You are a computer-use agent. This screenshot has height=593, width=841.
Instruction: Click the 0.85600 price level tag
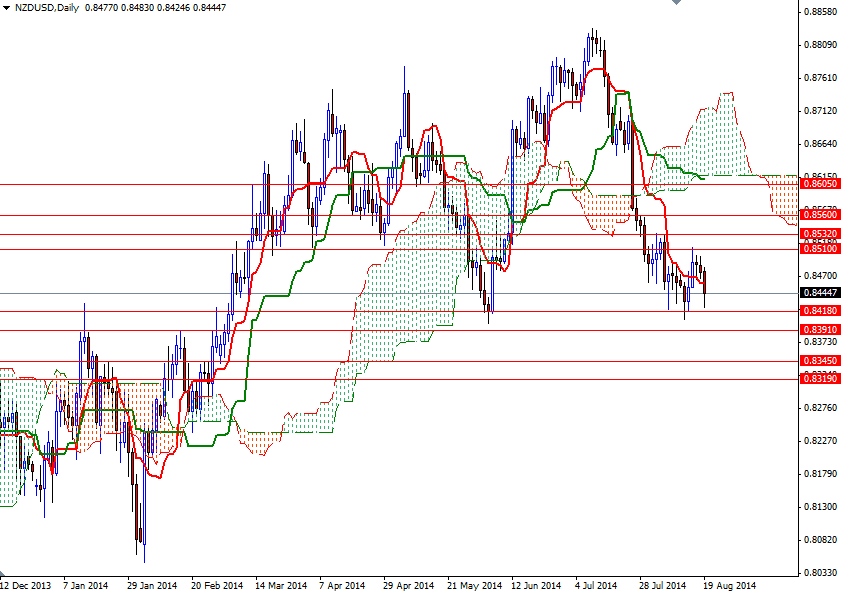coord(820,213)
